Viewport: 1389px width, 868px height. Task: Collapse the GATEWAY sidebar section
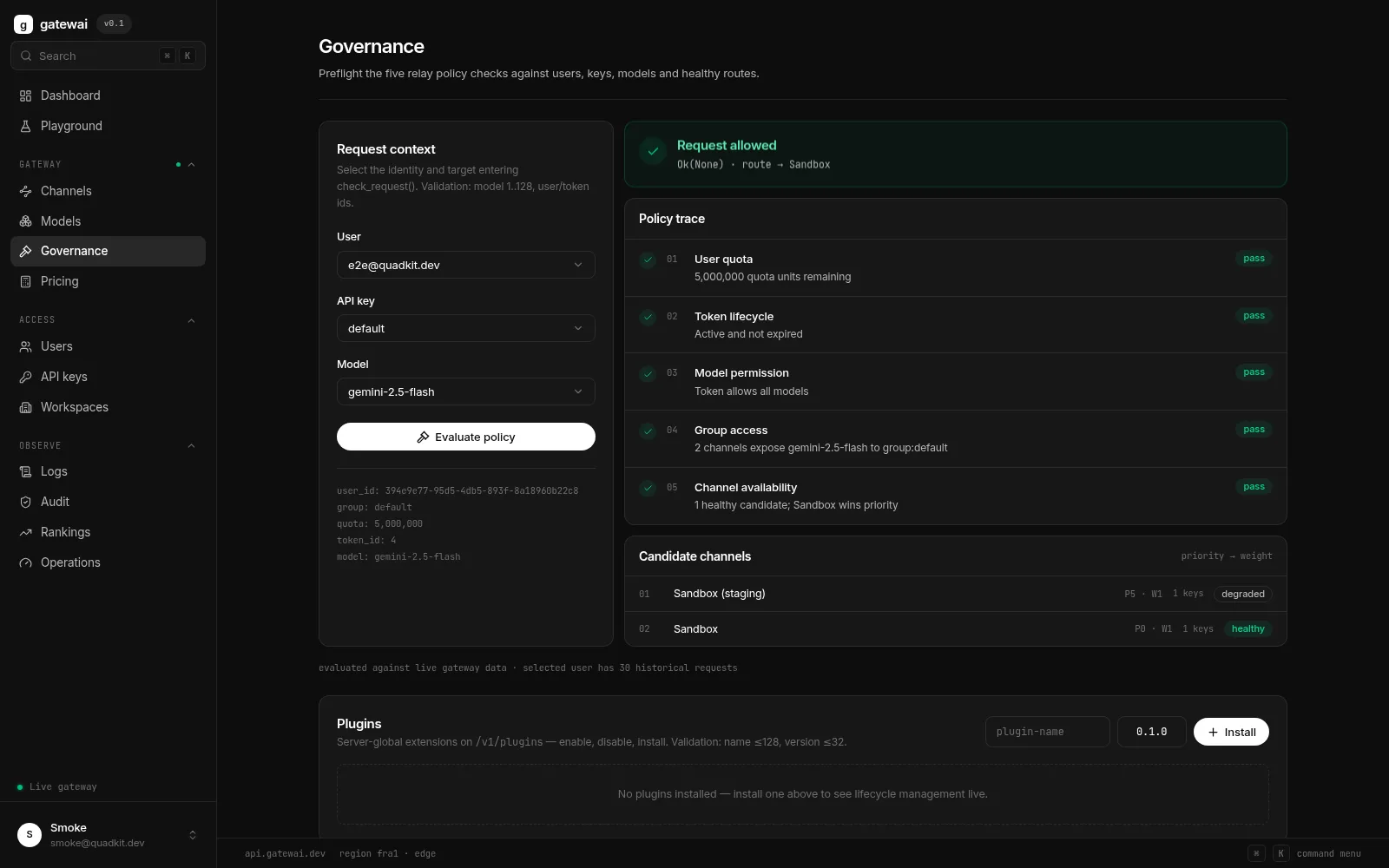(x=191, y=164)
